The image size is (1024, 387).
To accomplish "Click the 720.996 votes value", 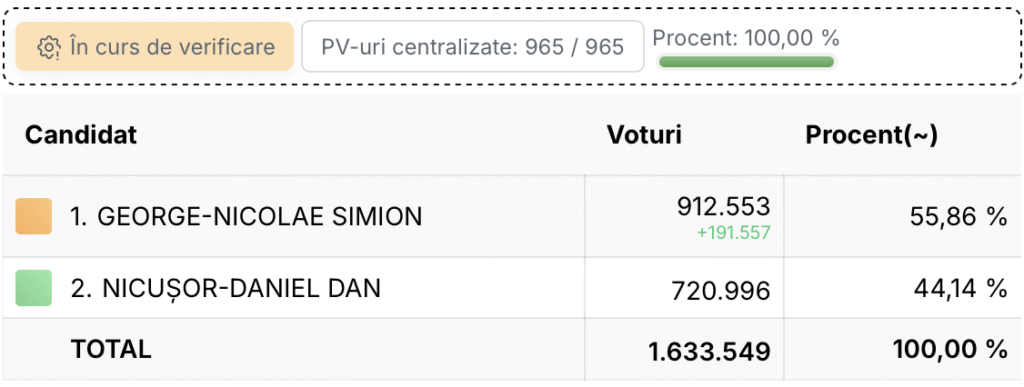I will 721,292.
